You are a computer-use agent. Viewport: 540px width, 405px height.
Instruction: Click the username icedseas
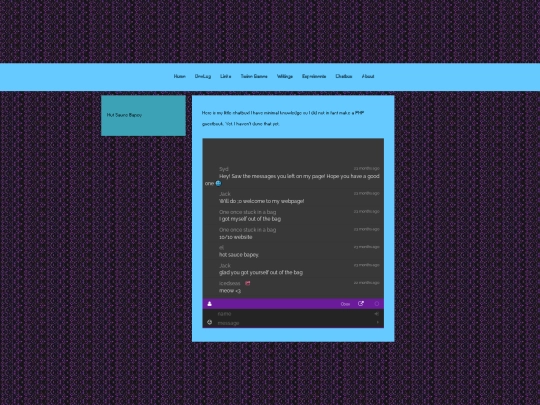coord(229,283)
